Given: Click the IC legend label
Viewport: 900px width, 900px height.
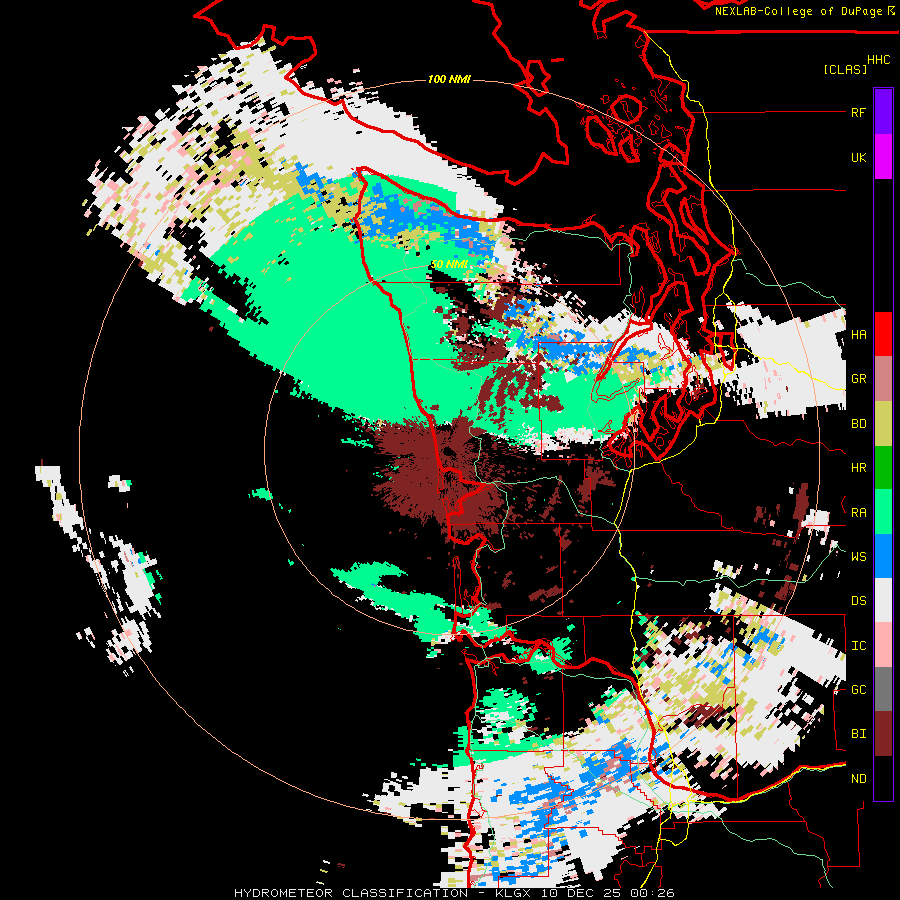Looking at the screenshot, I should 858,646.
